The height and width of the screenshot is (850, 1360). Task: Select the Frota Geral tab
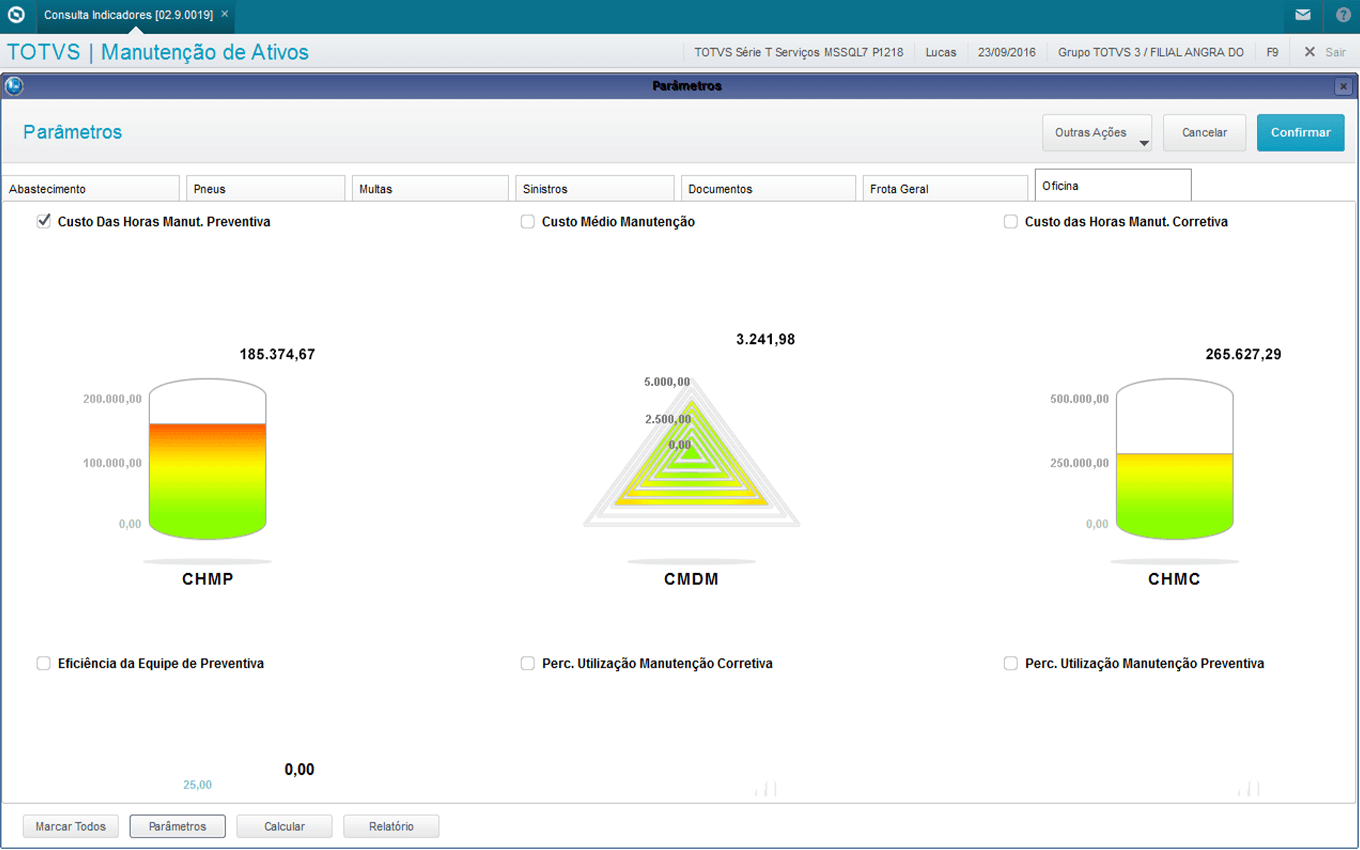944,189
